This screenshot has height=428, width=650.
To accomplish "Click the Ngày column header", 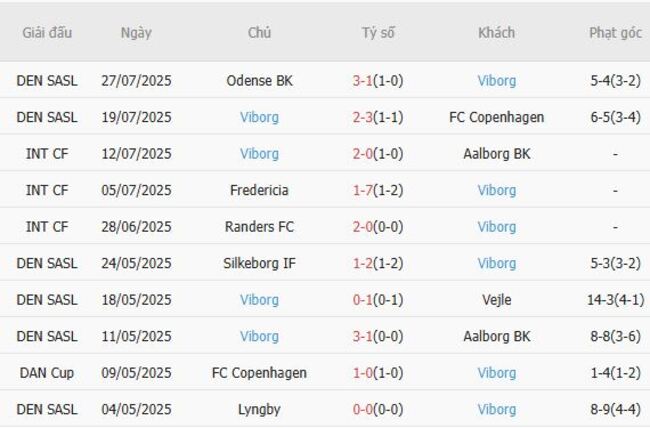I will pyautogui.click(x=136, y=32).
